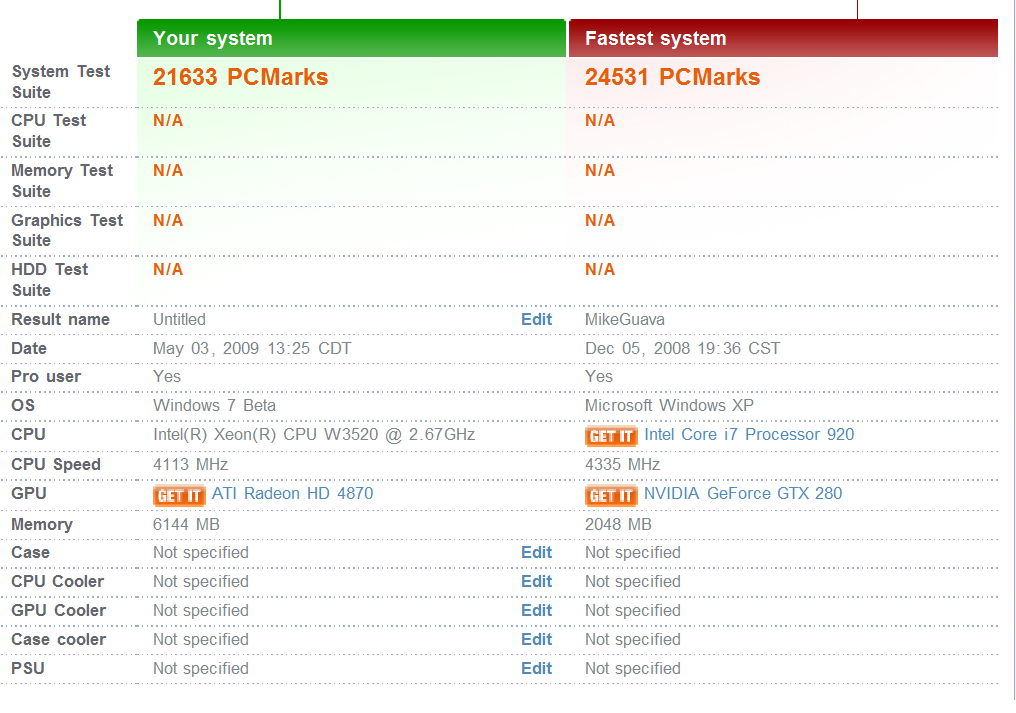This screenshot has width=1016, height=713.
Task: Select the Fastest system header
Action: [x=783, y=38]
